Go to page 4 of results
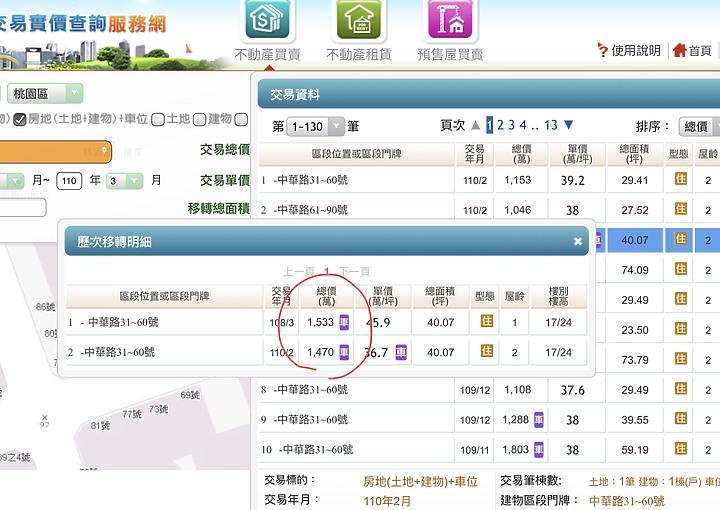The image size is (720, 510). click(x=523, y=125)
